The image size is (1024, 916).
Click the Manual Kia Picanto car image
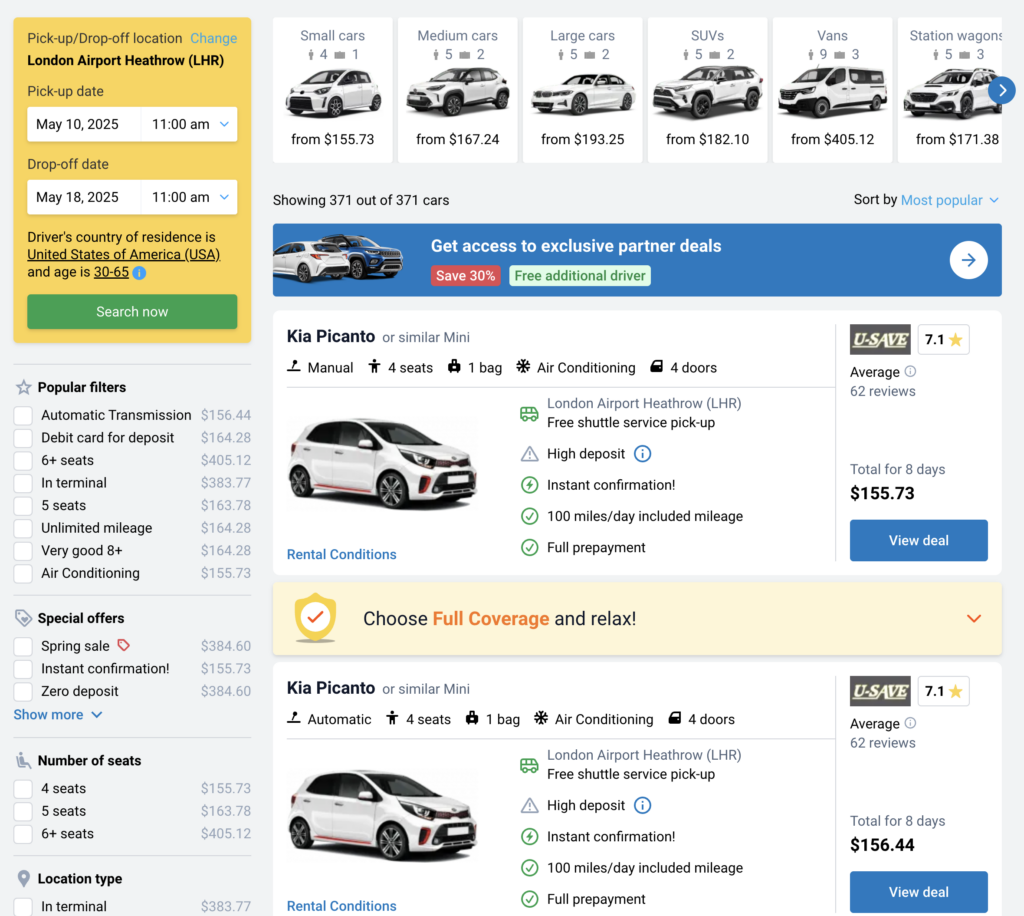(x=383, y=464)
